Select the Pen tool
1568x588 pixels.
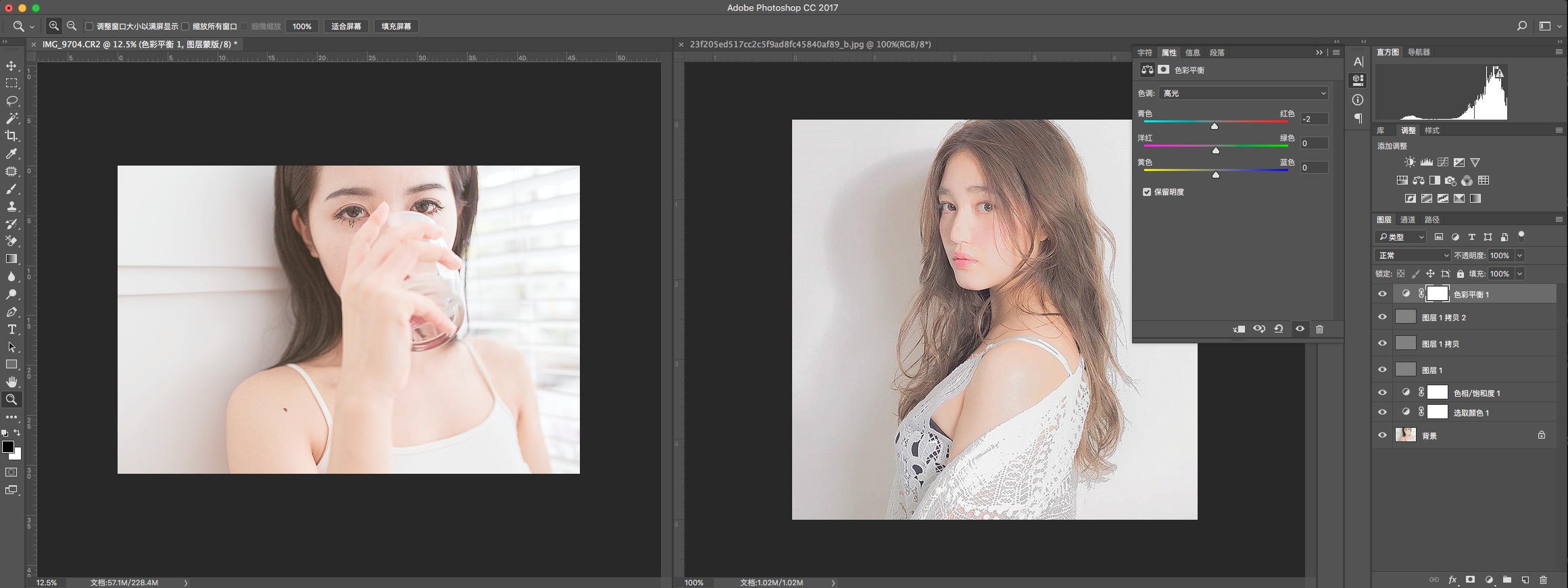click(x=11, y=312)
